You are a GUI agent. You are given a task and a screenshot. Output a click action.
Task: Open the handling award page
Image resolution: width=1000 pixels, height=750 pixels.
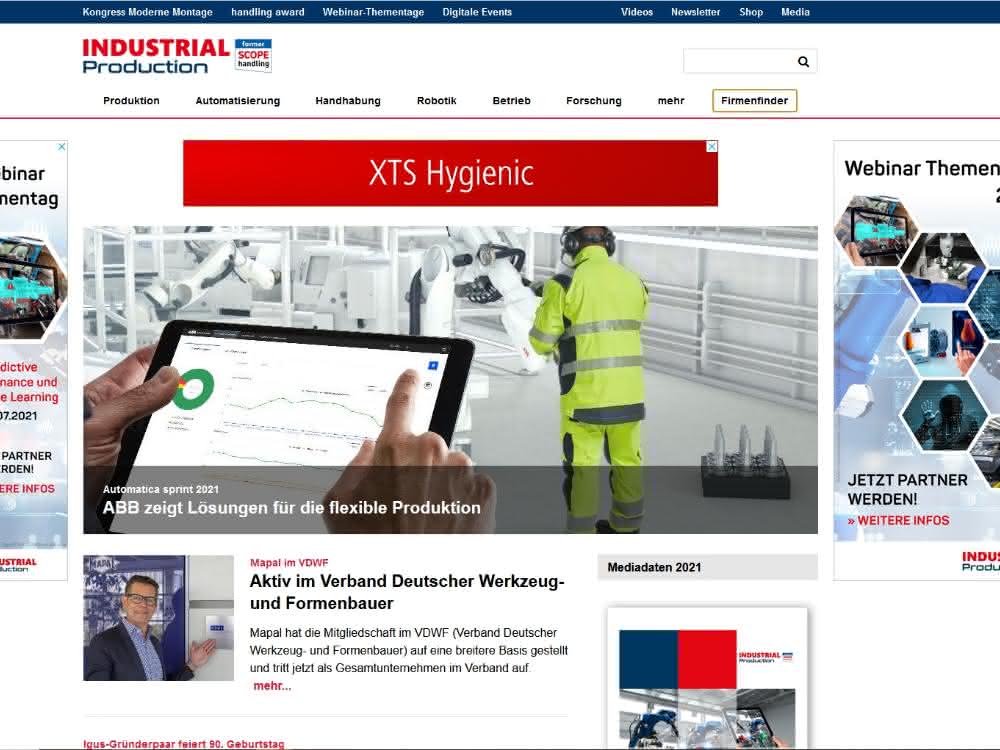click(268, 12)
